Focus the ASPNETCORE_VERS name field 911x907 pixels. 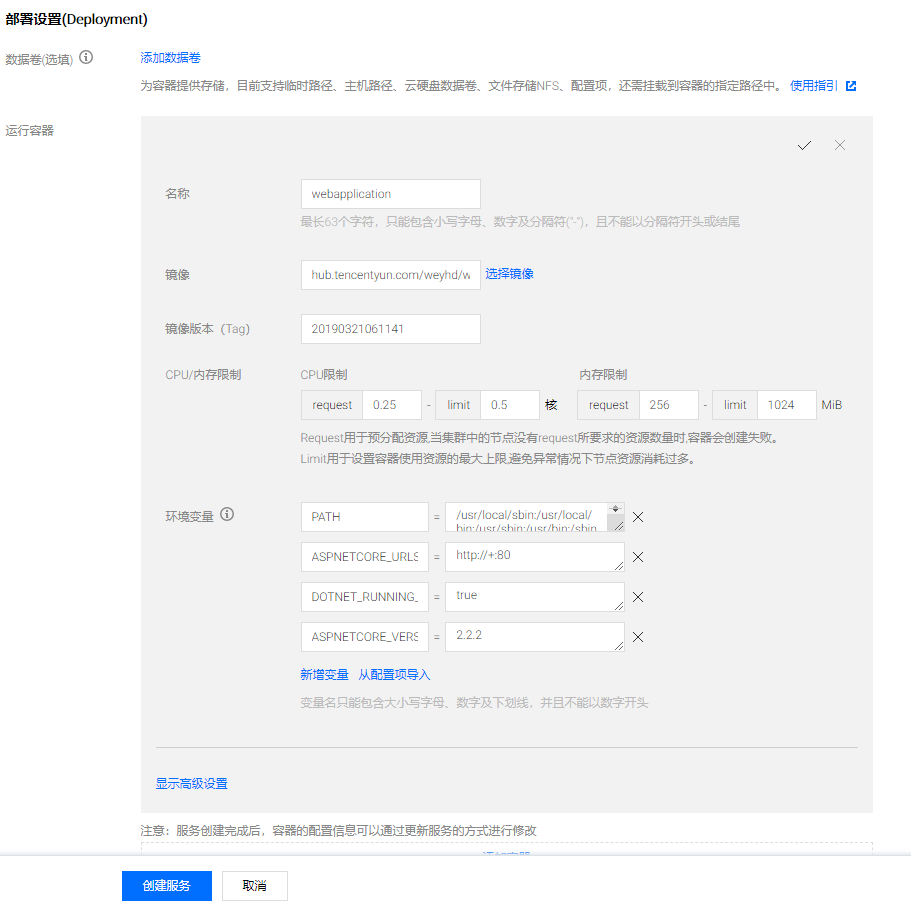point(365,637)
